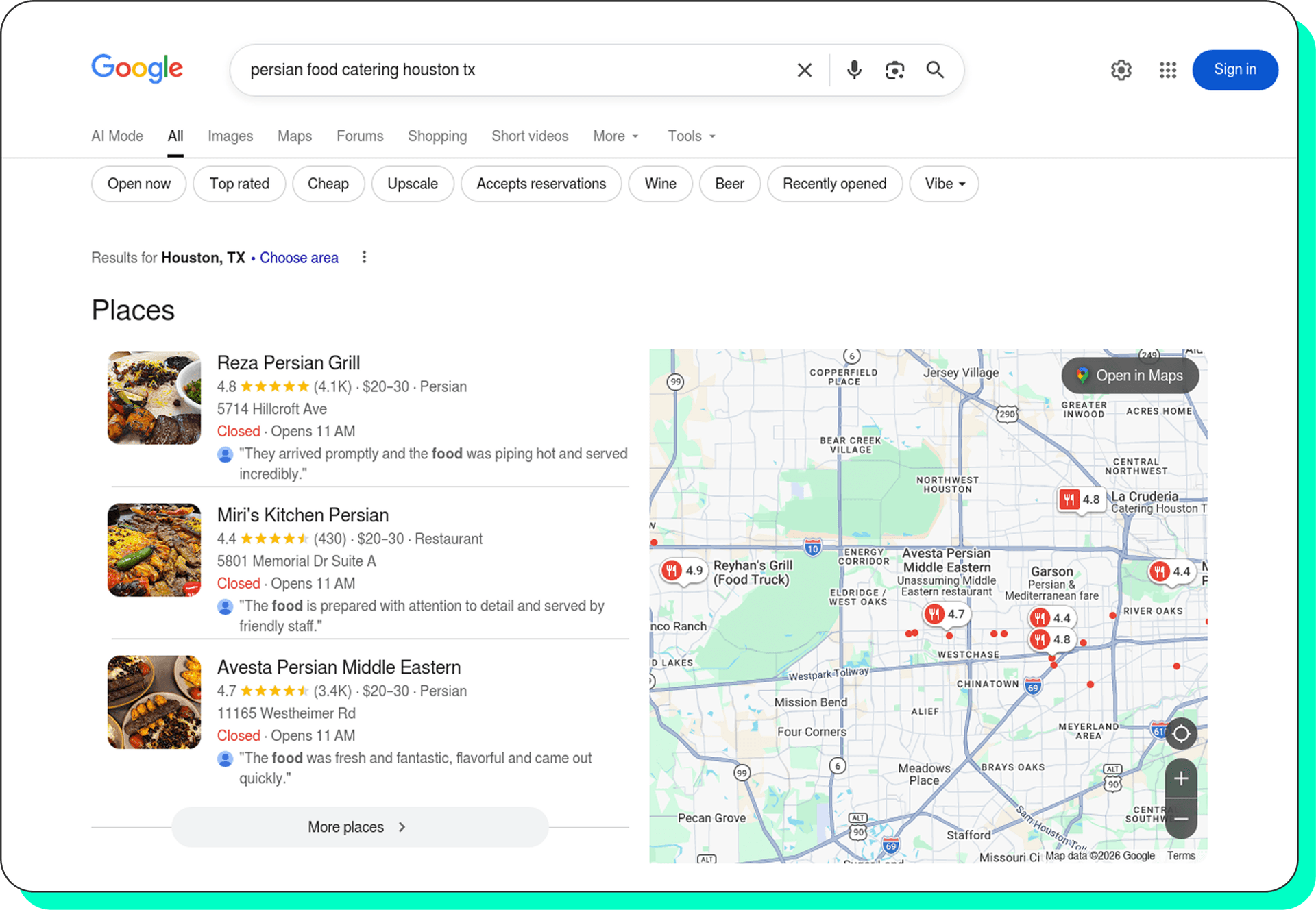Submit search with the magnifying glass icon
1316x910 pixels.
(x=935, y=70)
